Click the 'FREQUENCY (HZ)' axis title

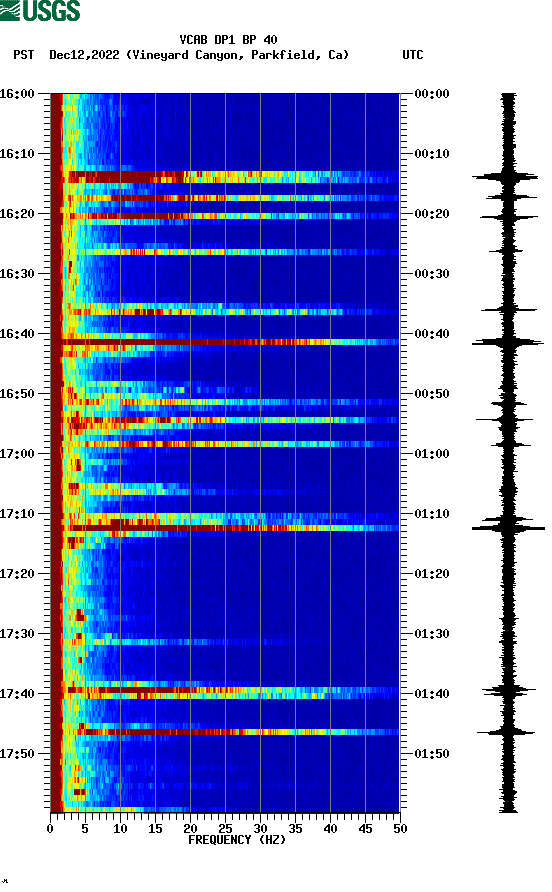[237, 840]
